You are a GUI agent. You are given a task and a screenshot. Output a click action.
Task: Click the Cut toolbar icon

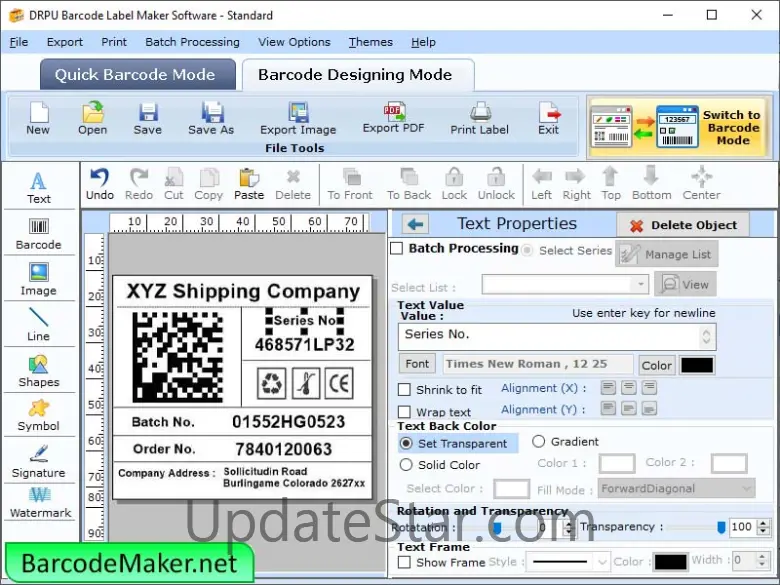coord(174,184)
